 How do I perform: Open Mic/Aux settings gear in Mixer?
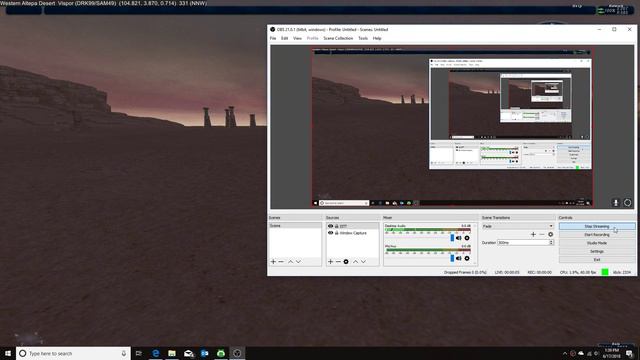[467, 258]
